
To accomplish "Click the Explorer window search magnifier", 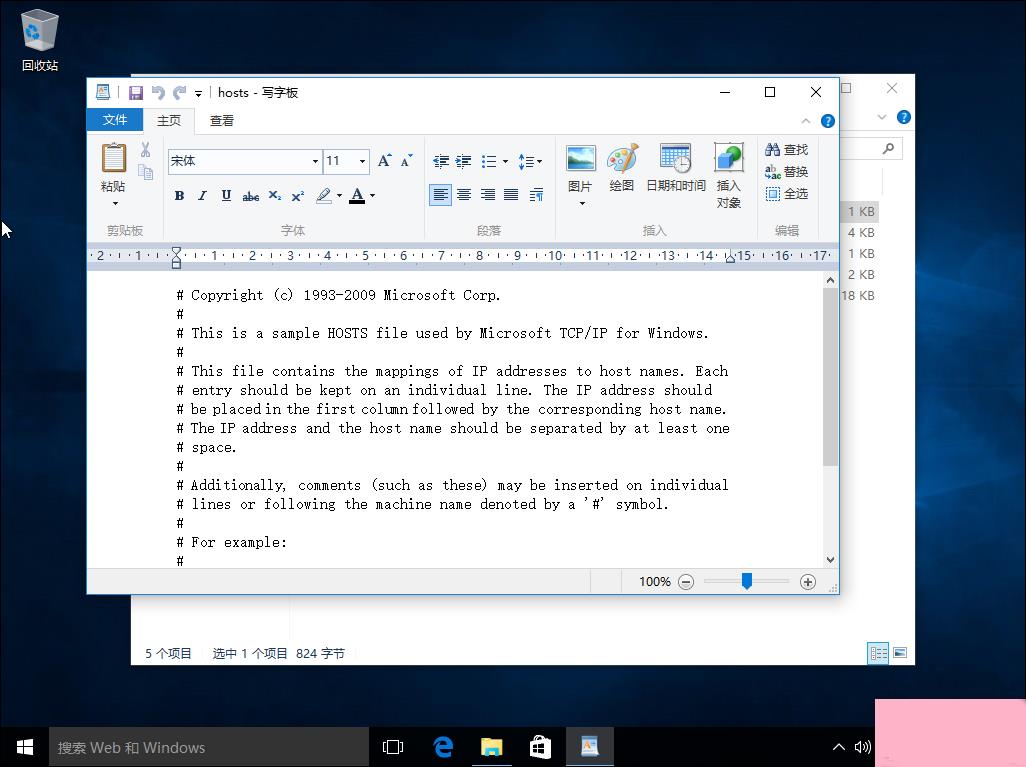I will click(x=888, y=149).
